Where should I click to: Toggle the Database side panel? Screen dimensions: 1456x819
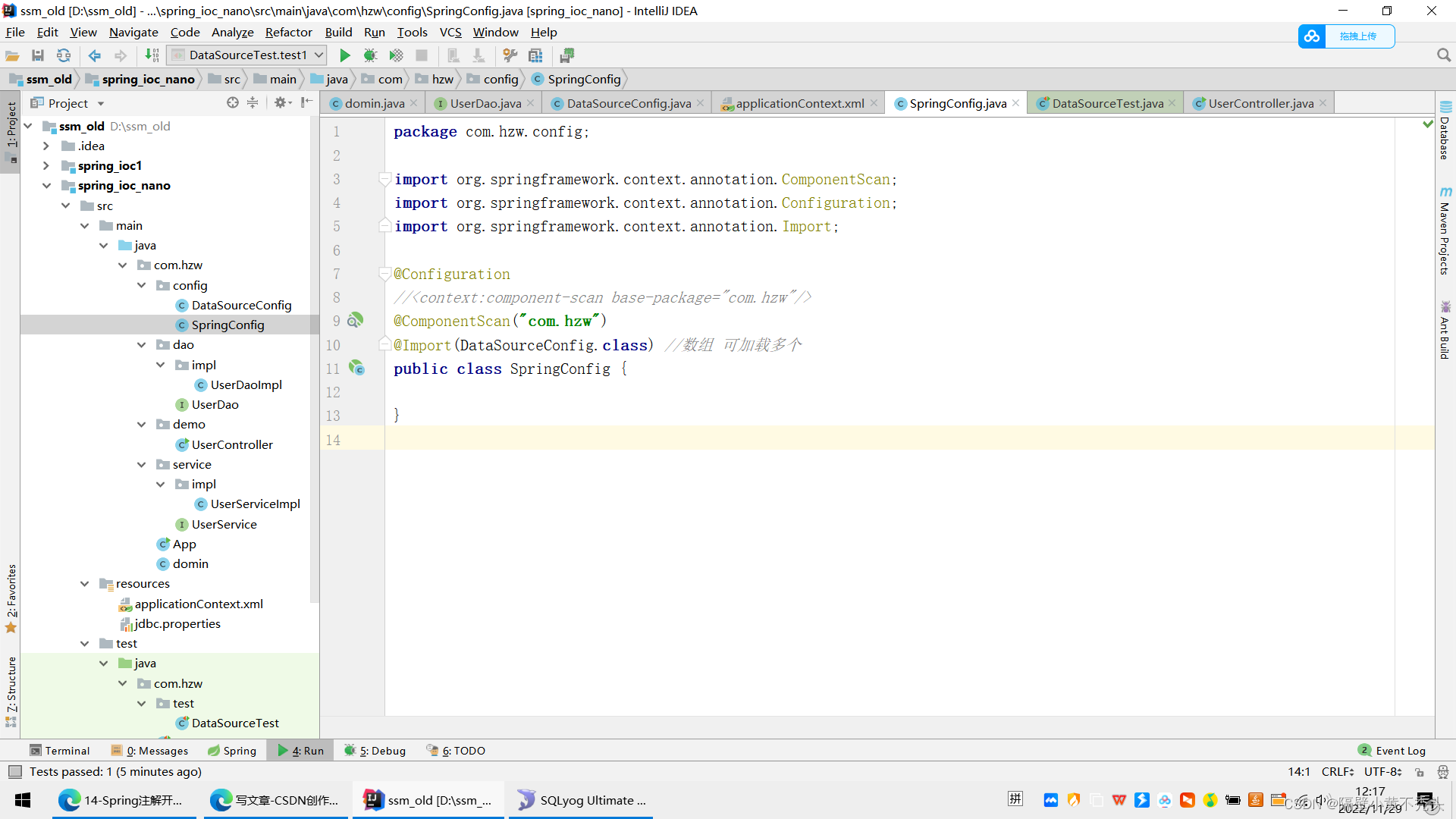(1445, 133)
